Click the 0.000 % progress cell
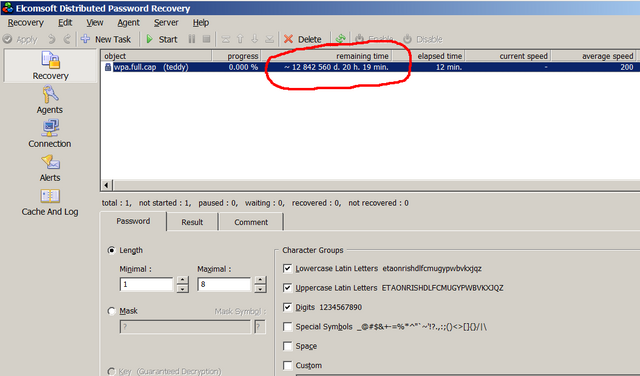This screenshot has height=376, width=640. pos(243,67)
